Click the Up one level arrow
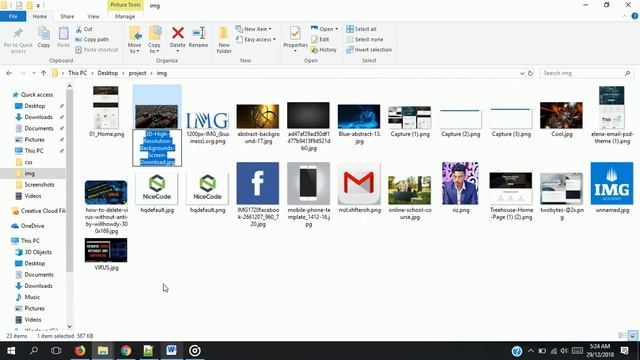The width and height of the screenshot is (640, 360). pyautogui.click(x=43, y=73)
